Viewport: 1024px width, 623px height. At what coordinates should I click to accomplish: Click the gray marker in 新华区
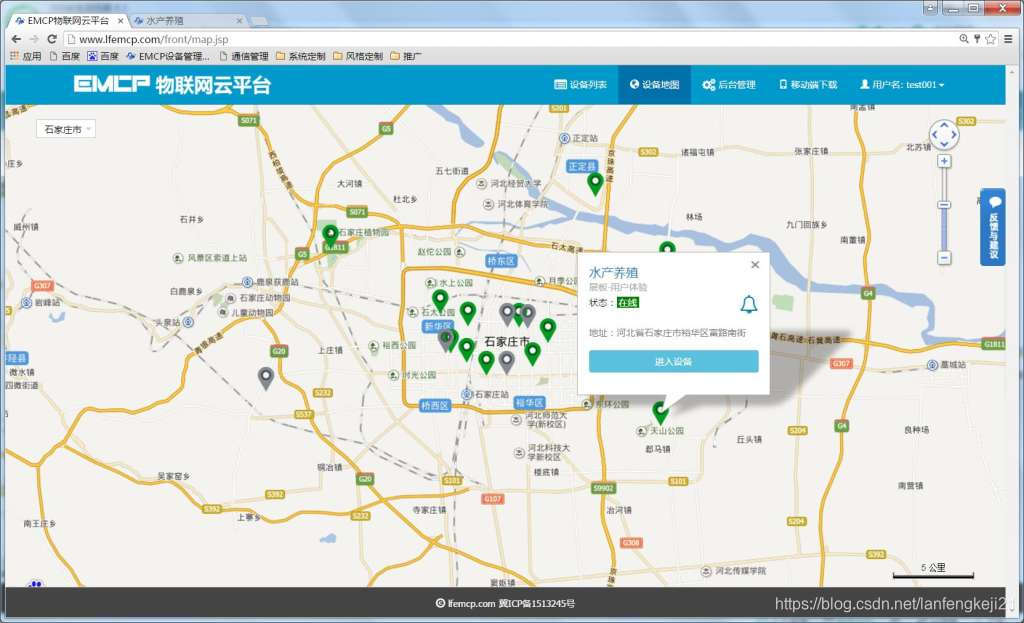pyautogui.click(x=445, y=340)
